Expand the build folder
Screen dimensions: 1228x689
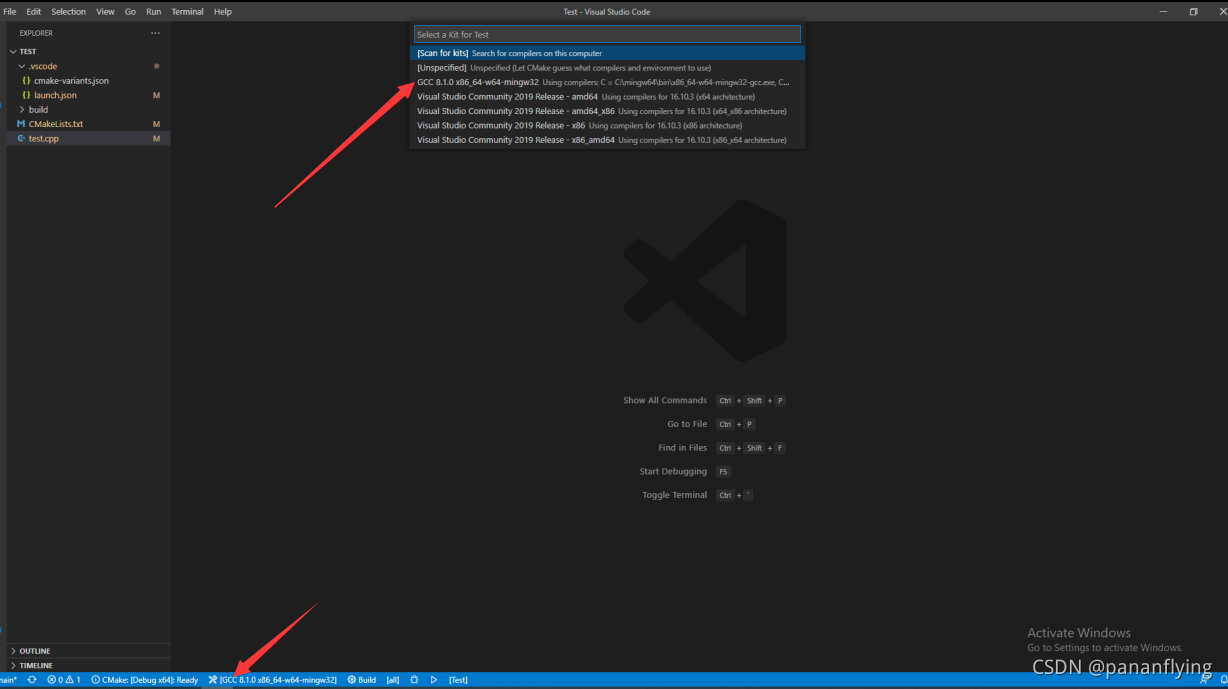[88, 109]
